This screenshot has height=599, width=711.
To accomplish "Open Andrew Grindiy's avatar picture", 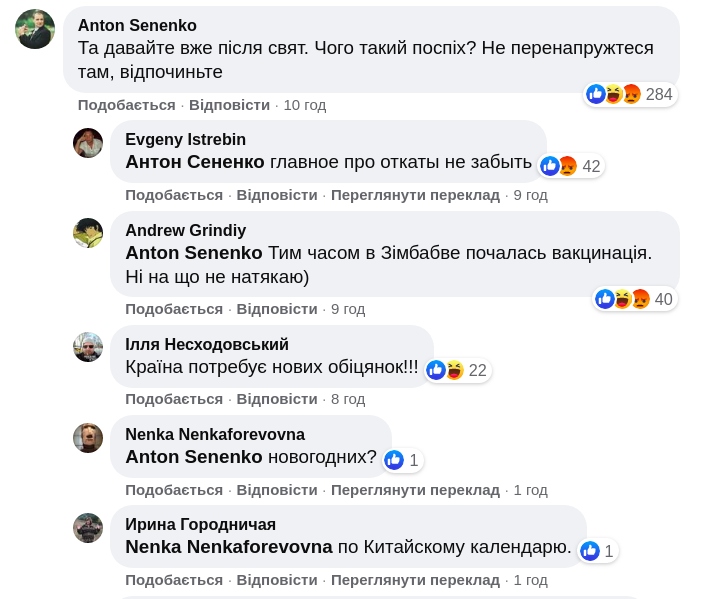I will click(88, 233).
